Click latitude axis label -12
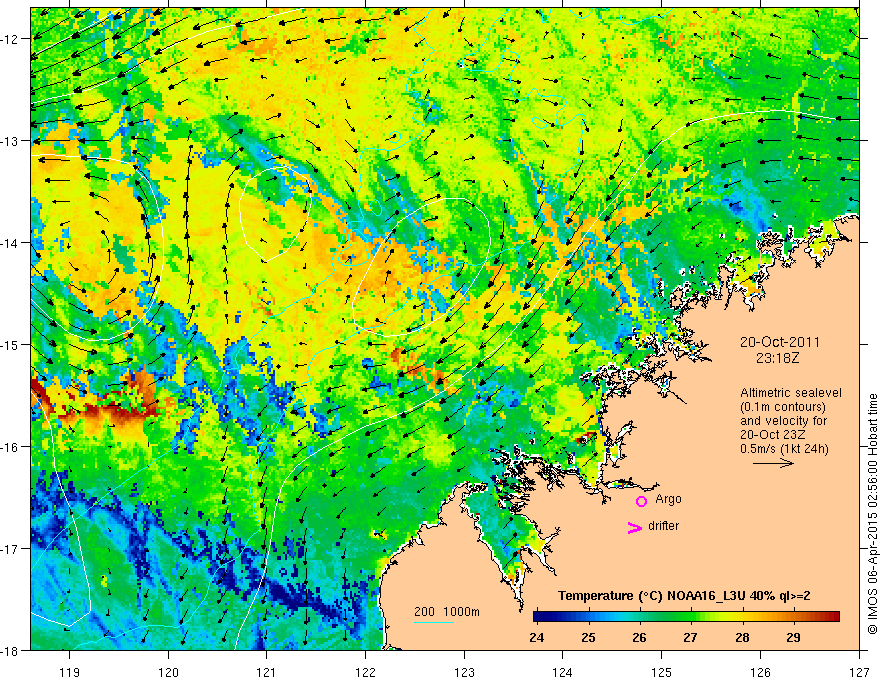The height and width of the screenshot is (680, 880). [x=11, y=39]
